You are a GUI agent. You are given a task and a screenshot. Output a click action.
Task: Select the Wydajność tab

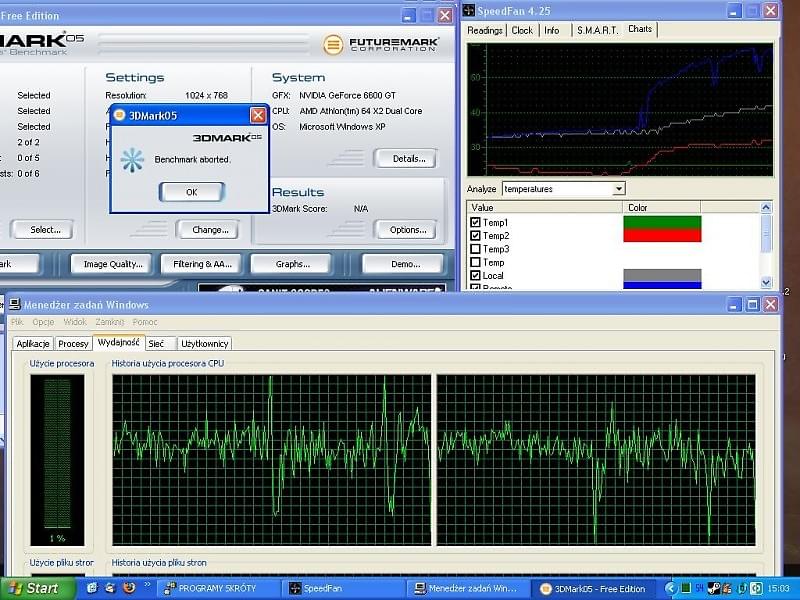pos(118,342)
